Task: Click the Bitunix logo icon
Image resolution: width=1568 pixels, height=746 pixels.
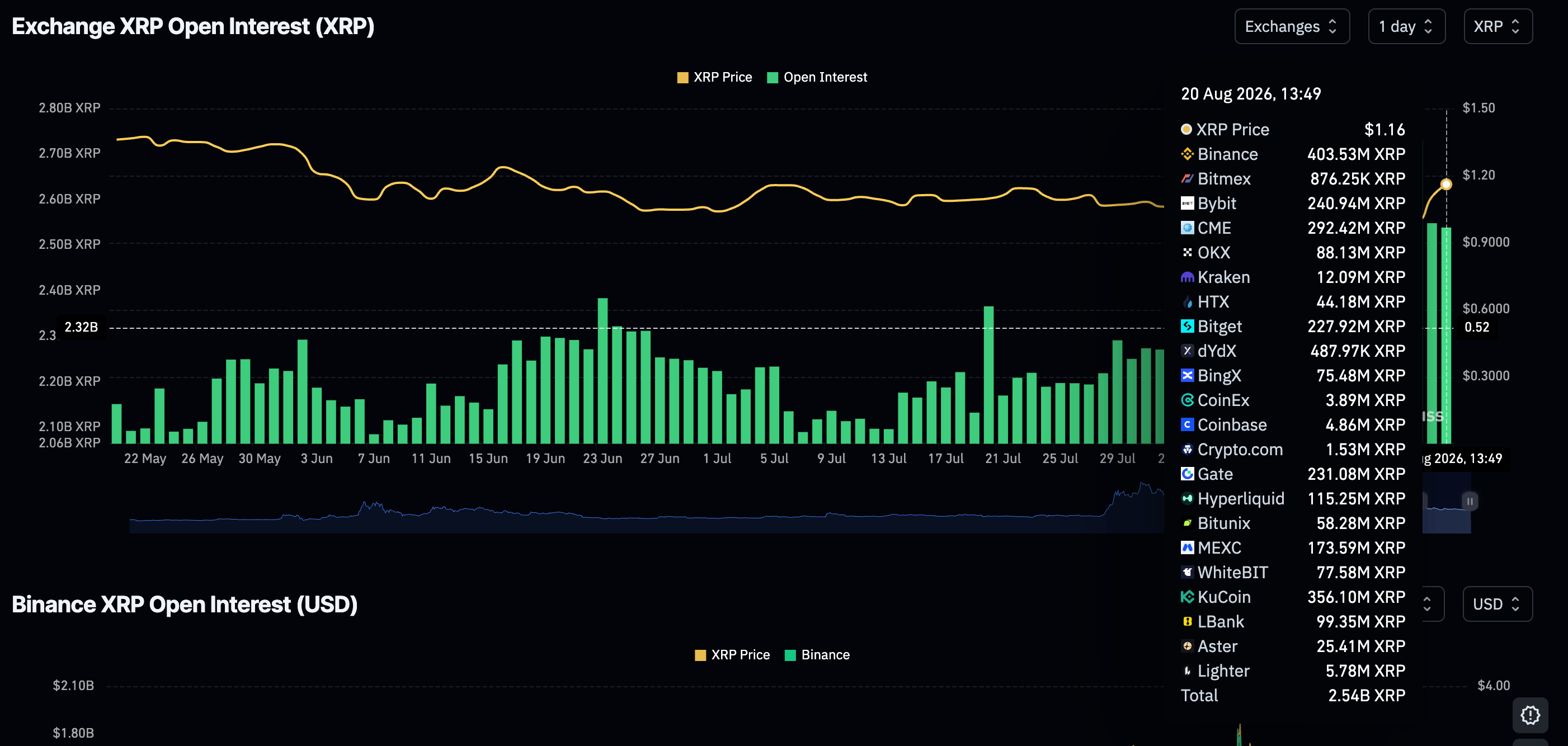Action: point(1187,523)
